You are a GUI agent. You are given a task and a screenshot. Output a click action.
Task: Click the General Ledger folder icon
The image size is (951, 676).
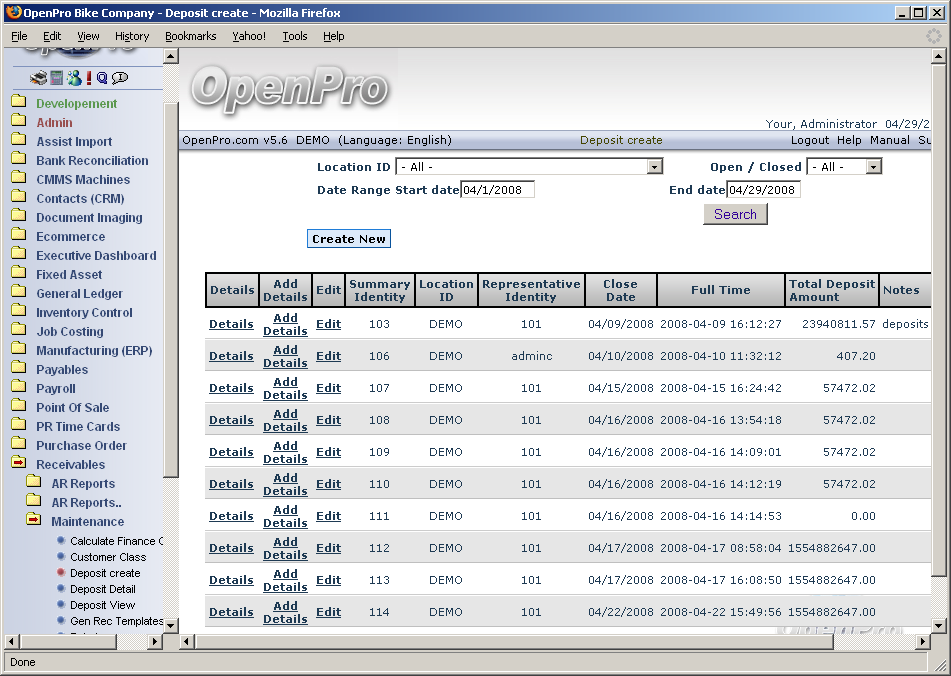click(x=19, y=293)
